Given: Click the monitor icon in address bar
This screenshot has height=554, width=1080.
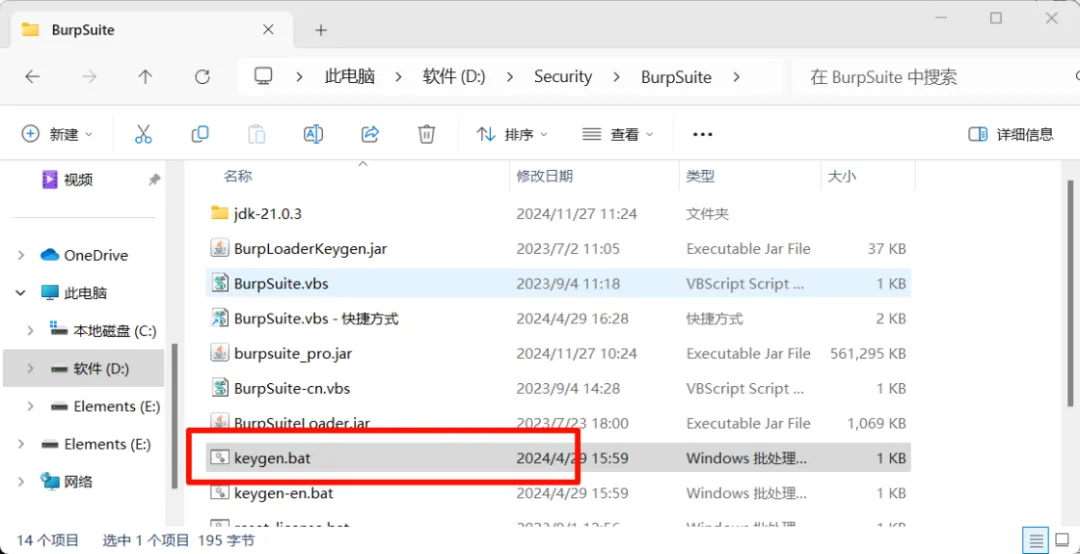Looking at the screenshot, I should [262, 76].
